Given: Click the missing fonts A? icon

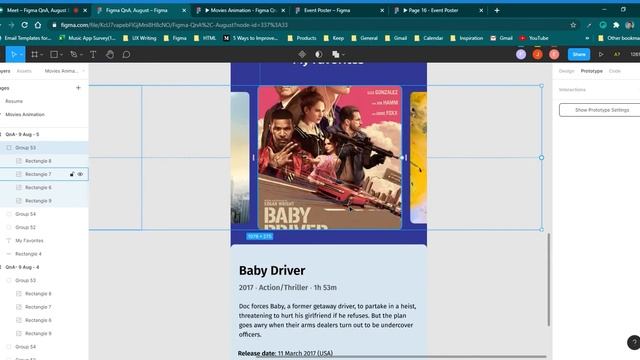Looking at the screenshot, I should 617,54.
